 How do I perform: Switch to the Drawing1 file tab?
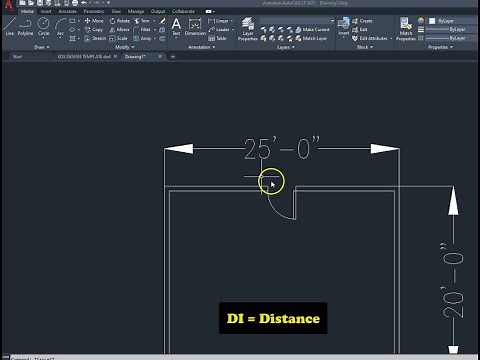[x=135, y=56]
